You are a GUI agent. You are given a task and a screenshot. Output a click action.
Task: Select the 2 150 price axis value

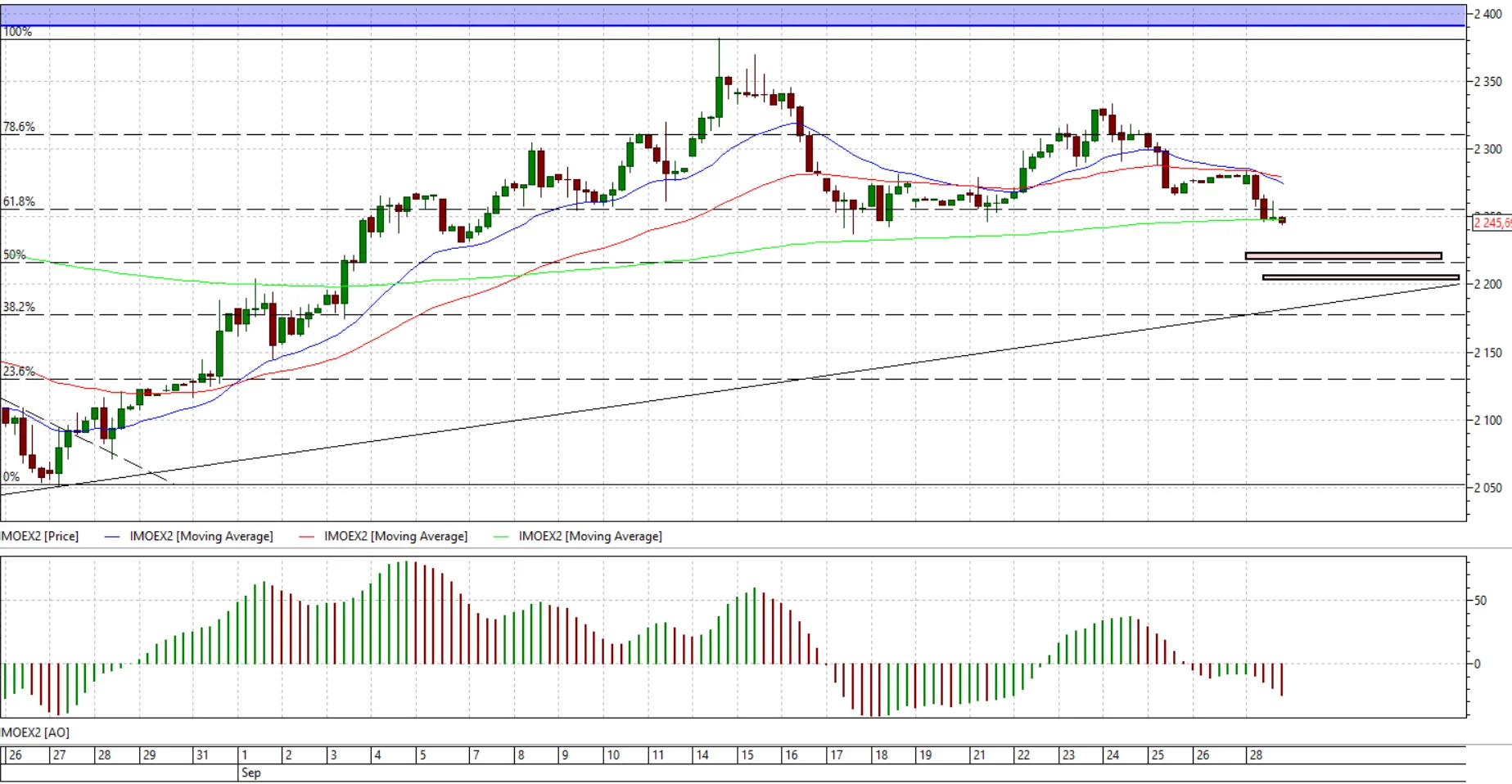click(x=1488, y=353)
